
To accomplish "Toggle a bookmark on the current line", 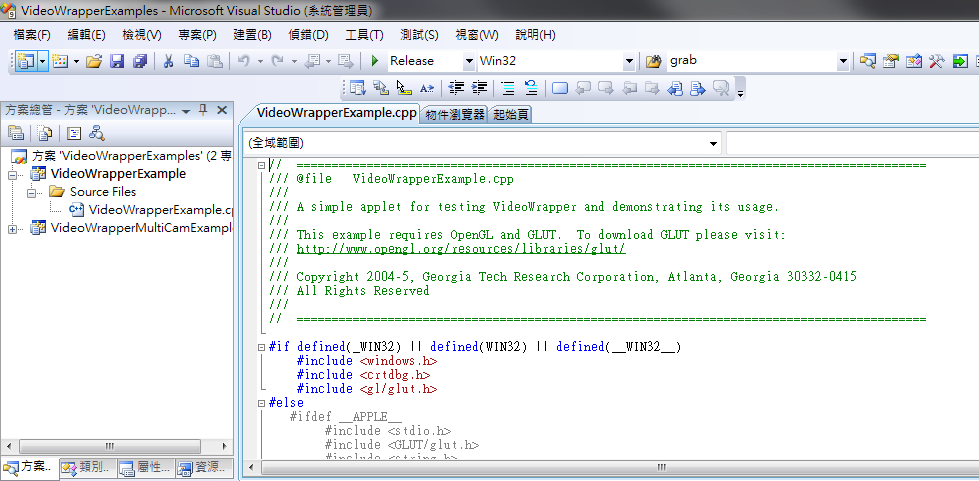I will coord(560,88).
